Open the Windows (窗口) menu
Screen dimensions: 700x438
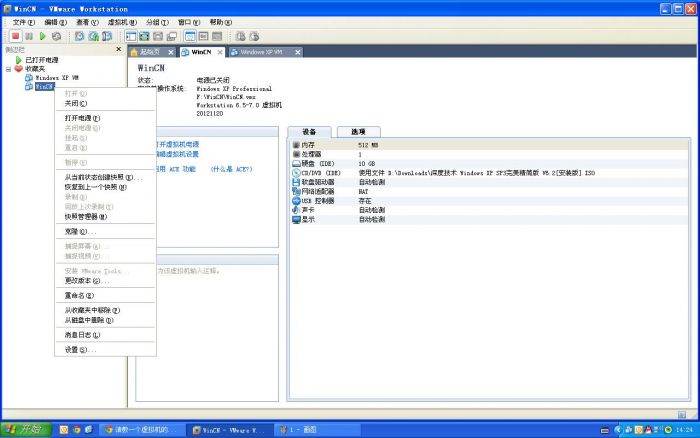pos(189,22)
